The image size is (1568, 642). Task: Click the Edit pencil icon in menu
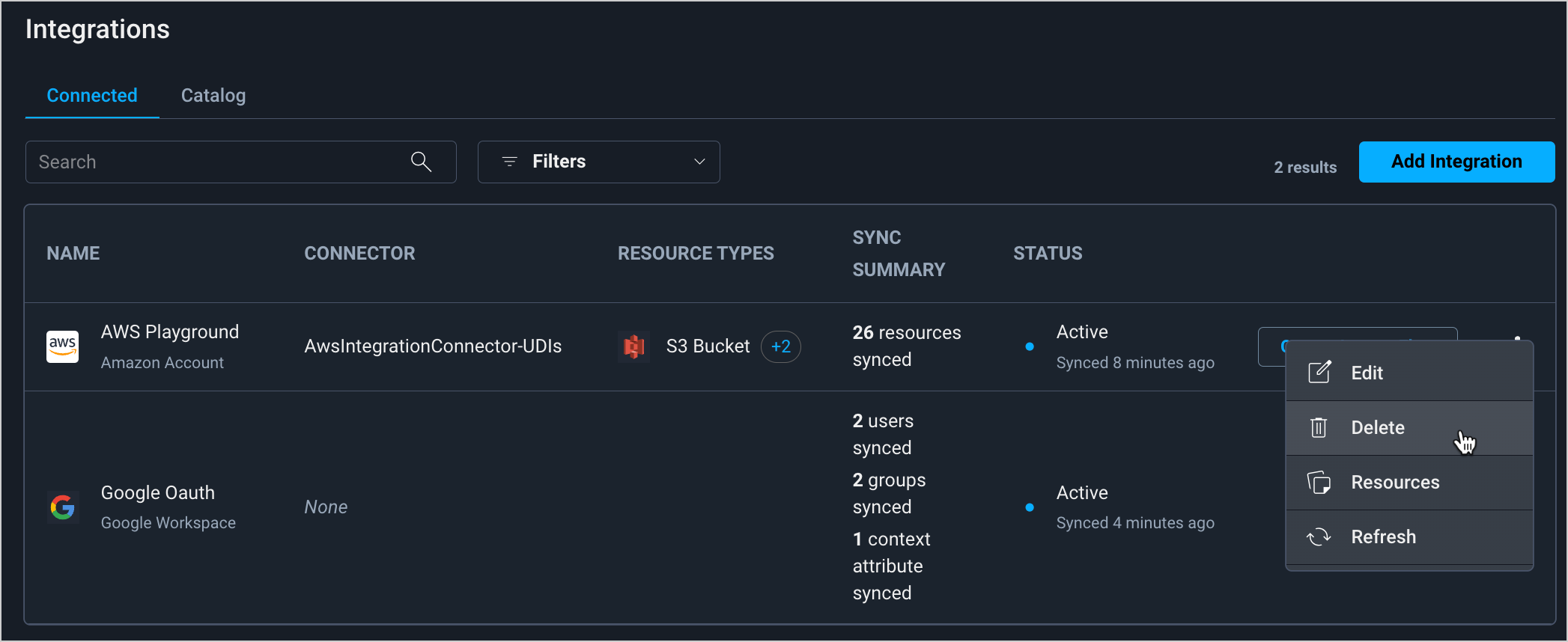pos(1319,373)
